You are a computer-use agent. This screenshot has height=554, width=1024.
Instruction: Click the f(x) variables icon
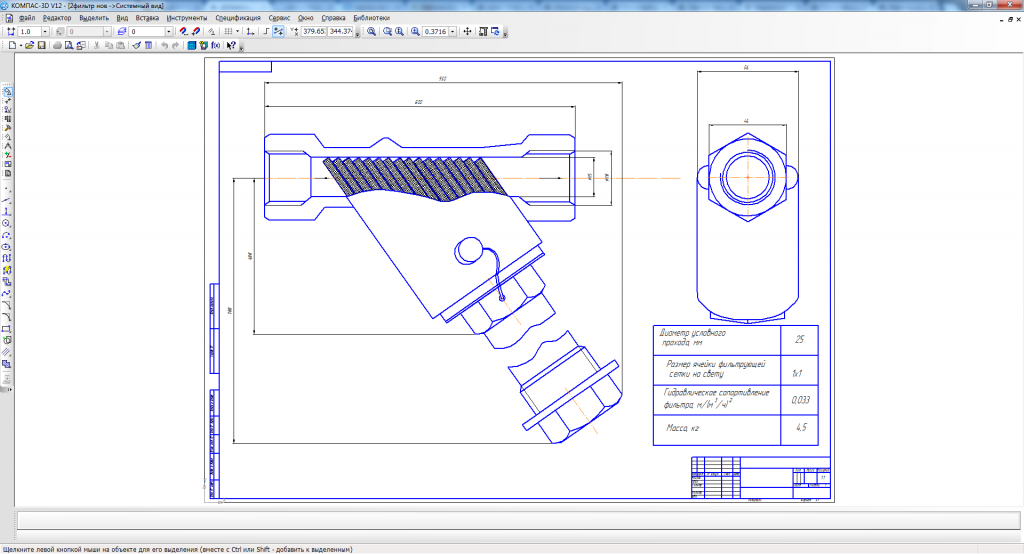coord(216,46)
